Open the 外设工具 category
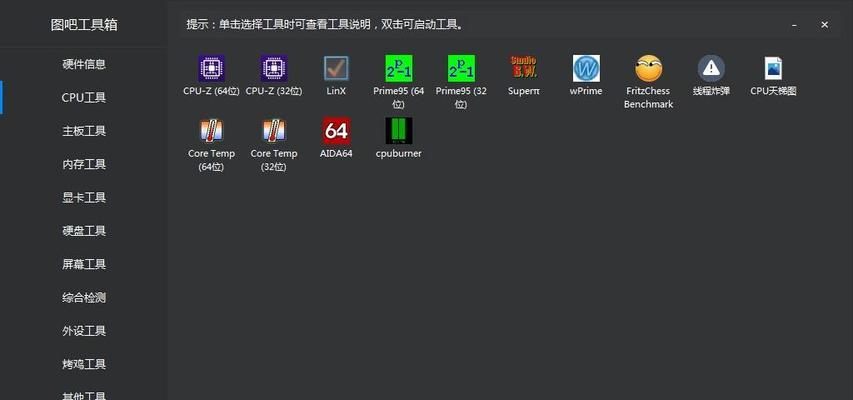 84,331
